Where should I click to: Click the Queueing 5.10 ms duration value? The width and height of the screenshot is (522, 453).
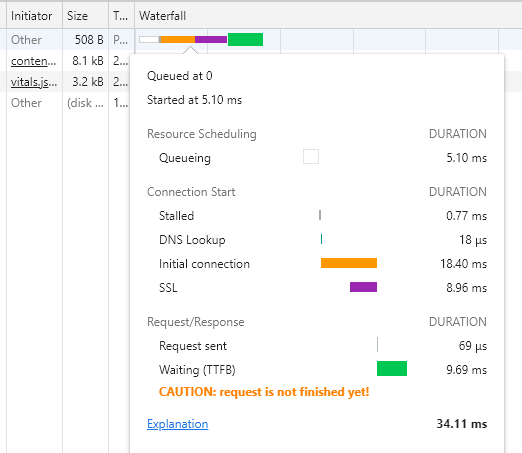pyautogui.click(x=466, y=158)
